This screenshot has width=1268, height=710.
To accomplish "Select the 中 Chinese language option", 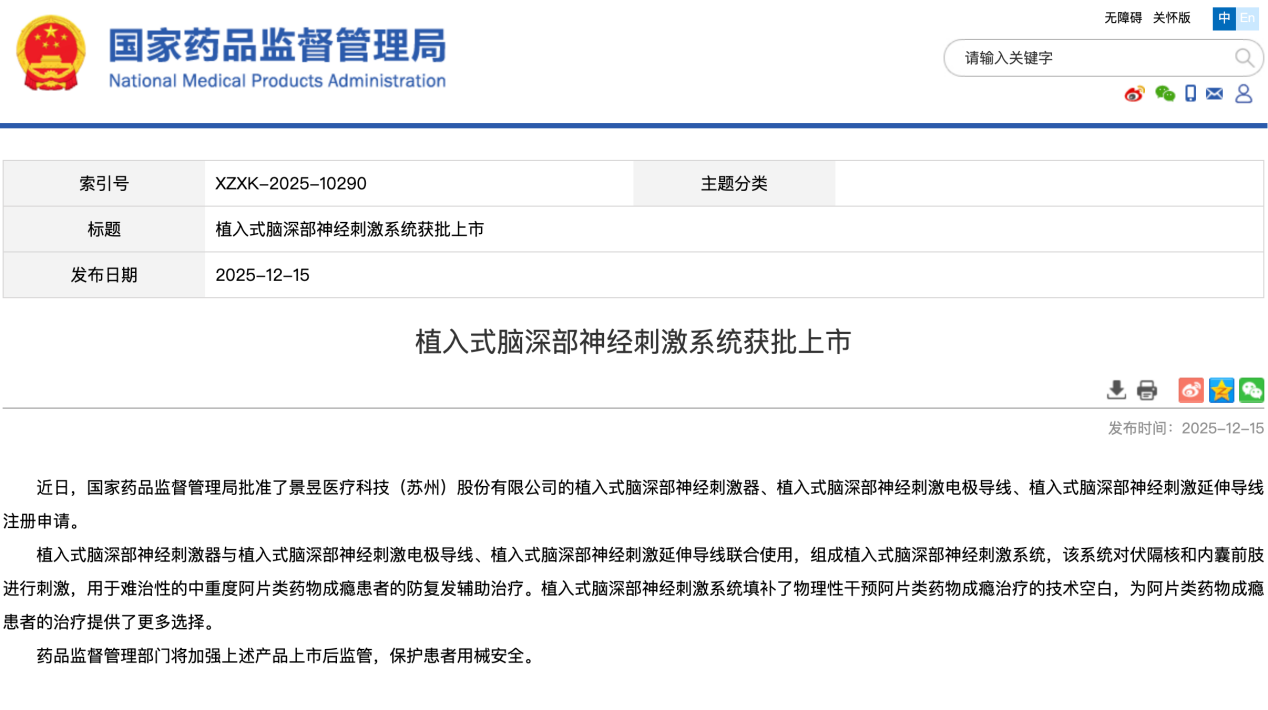I will pyautogui.click(x=1222, y=18).
